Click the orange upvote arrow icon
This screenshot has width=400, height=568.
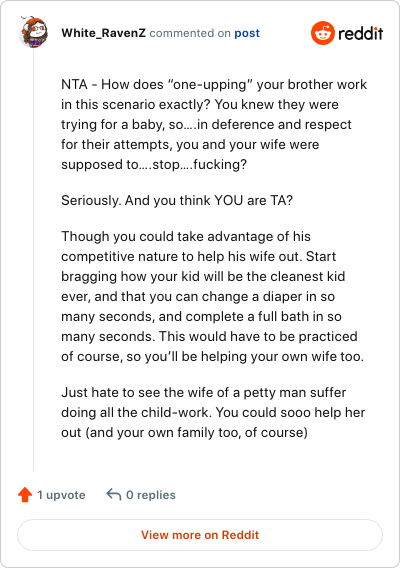pyautogui.click(x=25, y=494)
